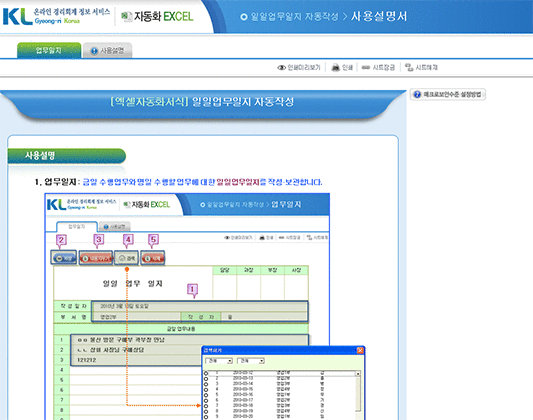Screen dimensions: 533x420
Task: Select 업무일지 tab inside guide image
Action: [77, 227]
